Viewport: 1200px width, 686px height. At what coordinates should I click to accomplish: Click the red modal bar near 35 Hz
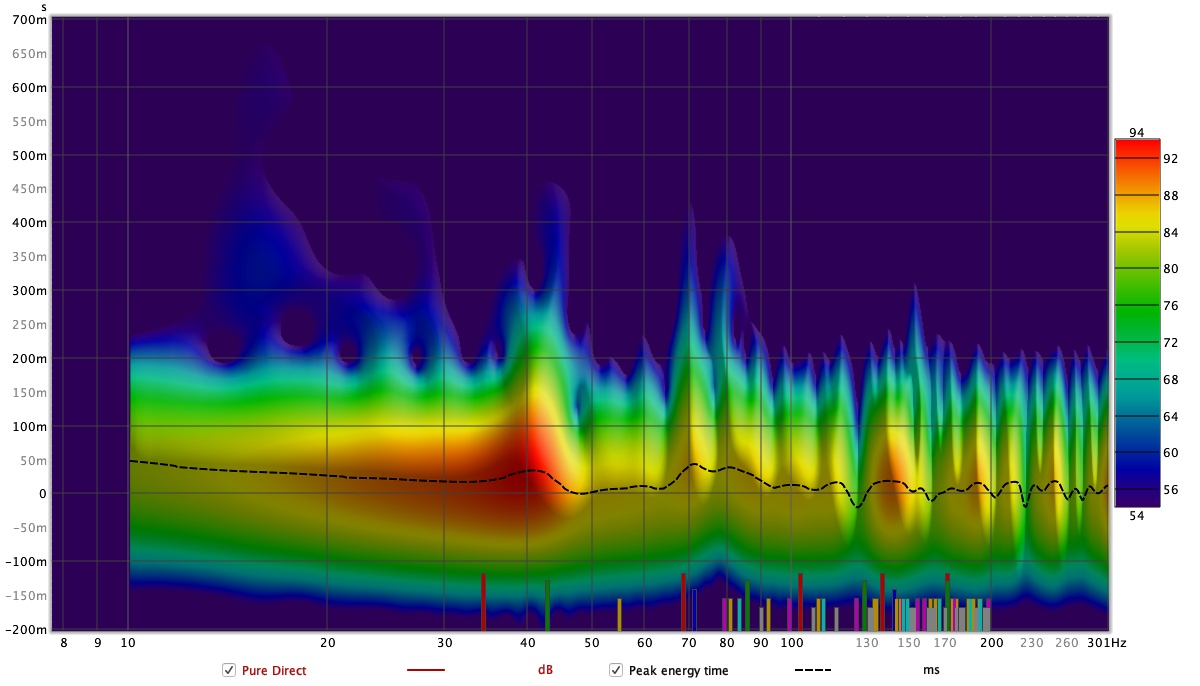[x=483, y=601]
